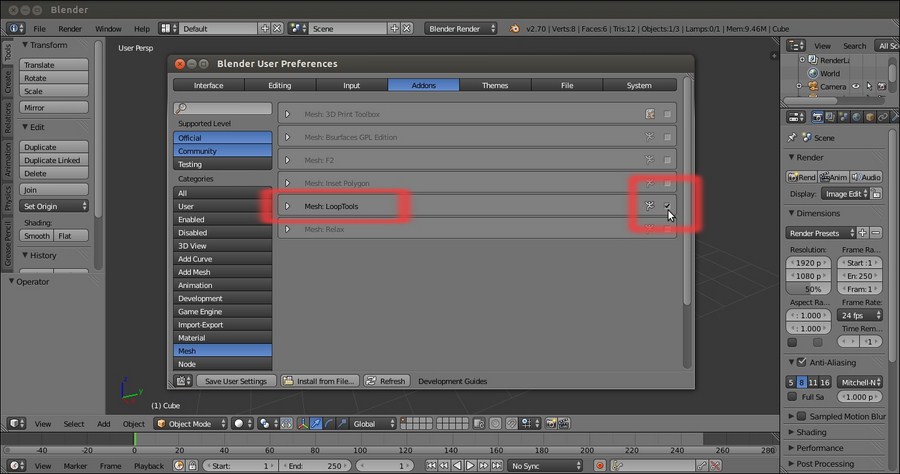Viewport: 900px width, 474px height.
Task: Click the Bsurfaces GPL Edition community icon
Action: tap(649, 137)
